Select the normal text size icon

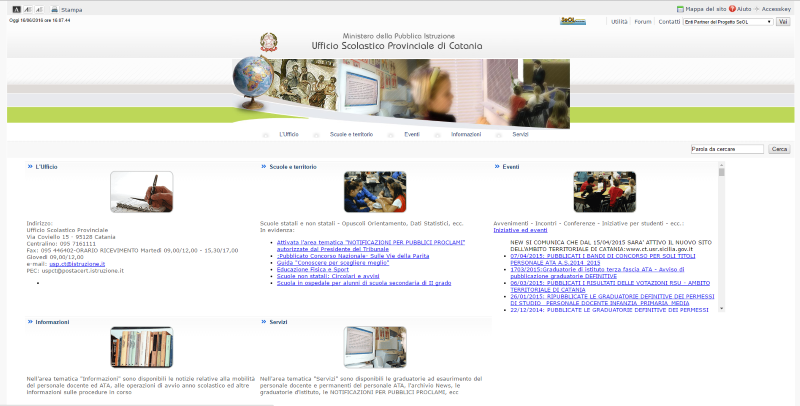coord(16,9)
